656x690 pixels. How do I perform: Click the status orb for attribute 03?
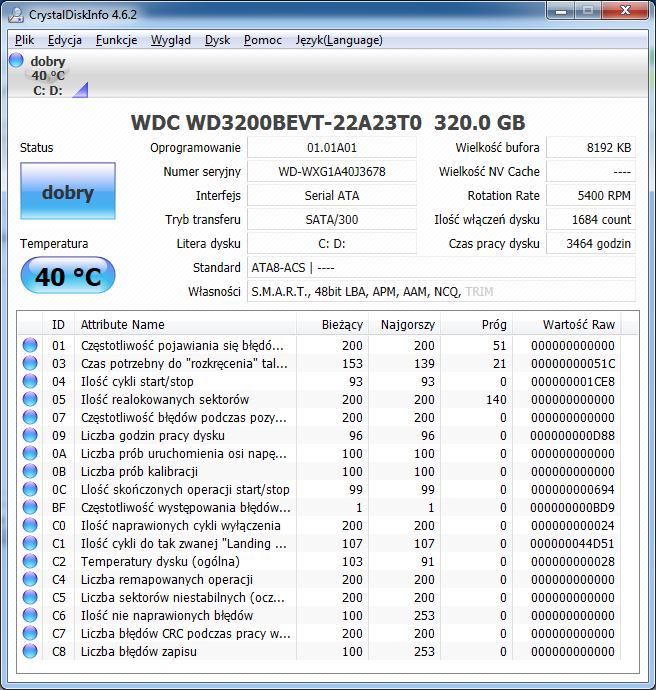[x=30, y=363]
